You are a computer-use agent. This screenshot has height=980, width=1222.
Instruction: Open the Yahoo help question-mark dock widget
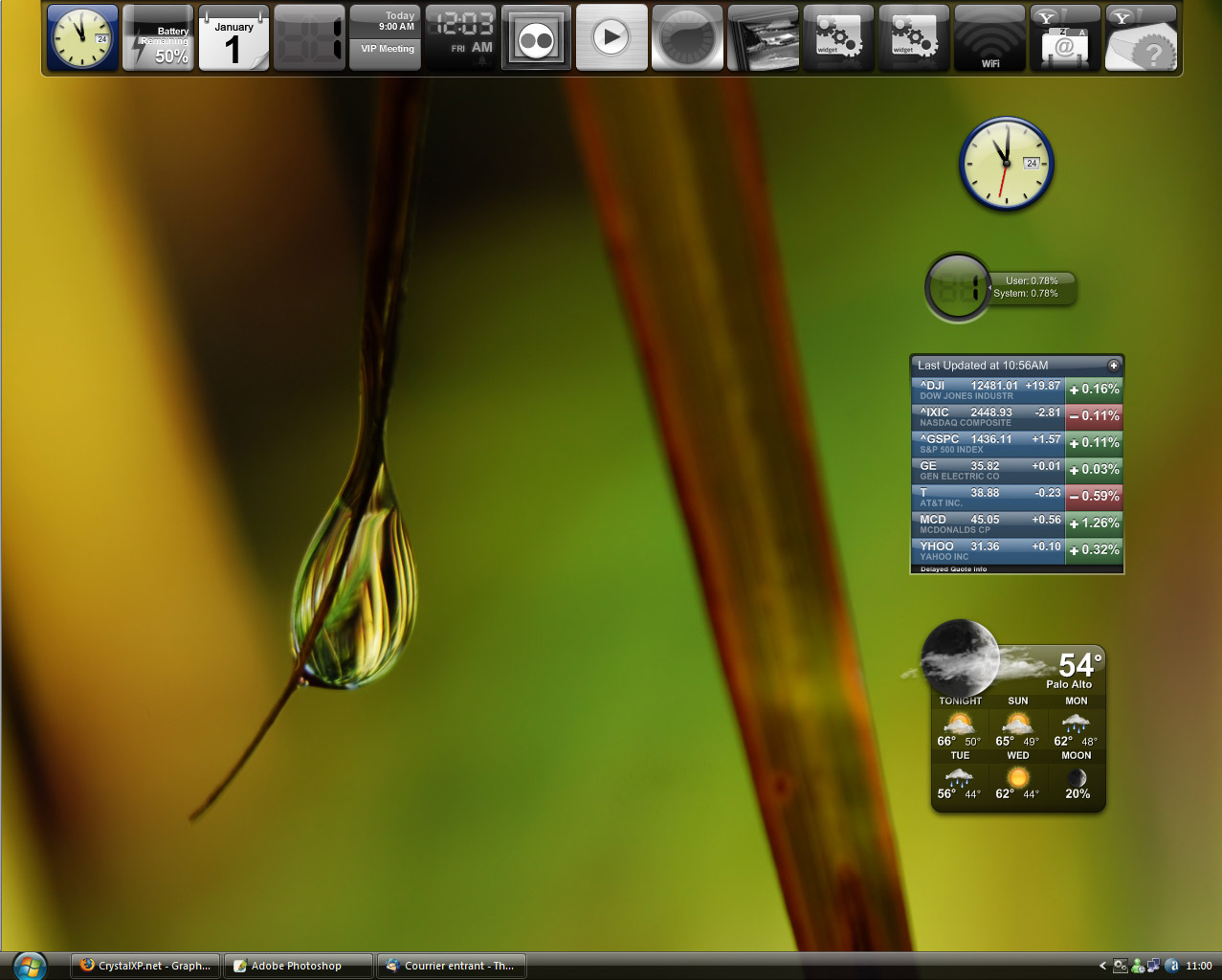coord(1141,38)
